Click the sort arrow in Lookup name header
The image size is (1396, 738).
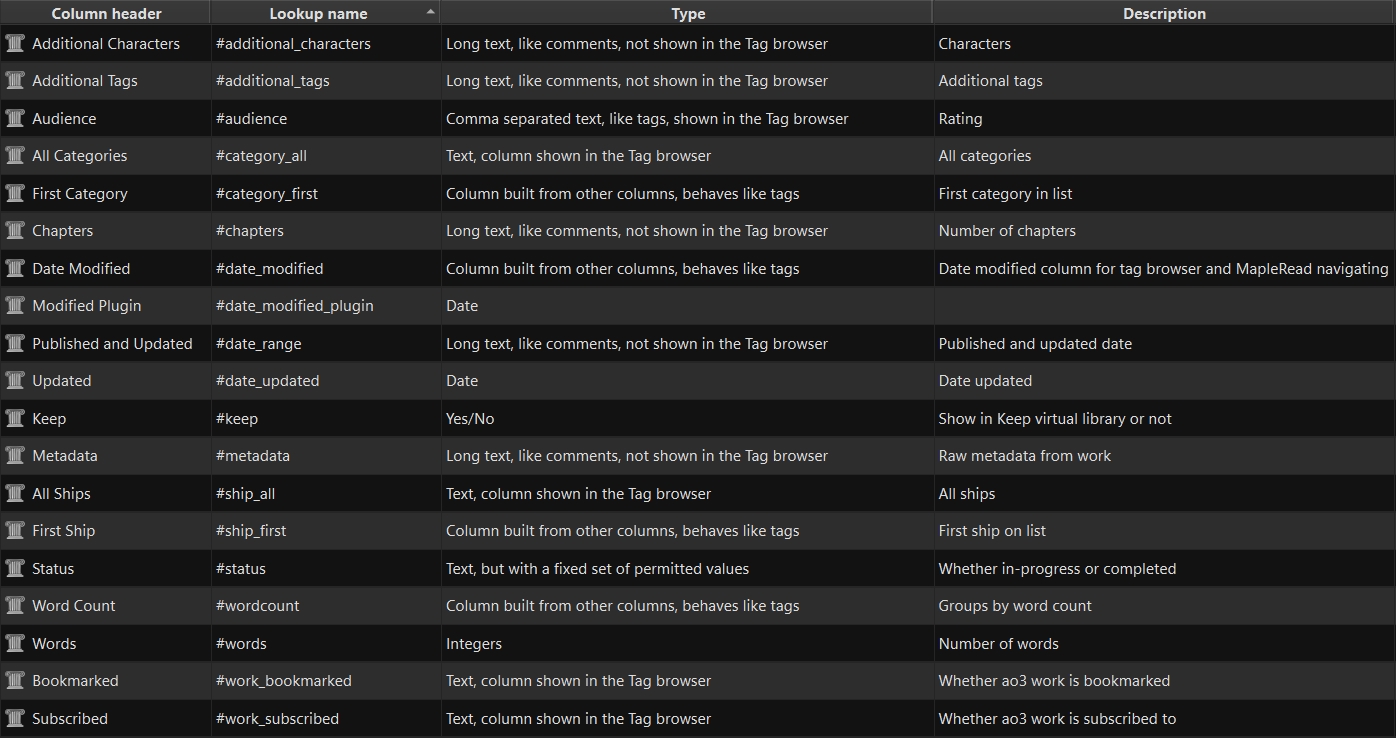(431, 12)
